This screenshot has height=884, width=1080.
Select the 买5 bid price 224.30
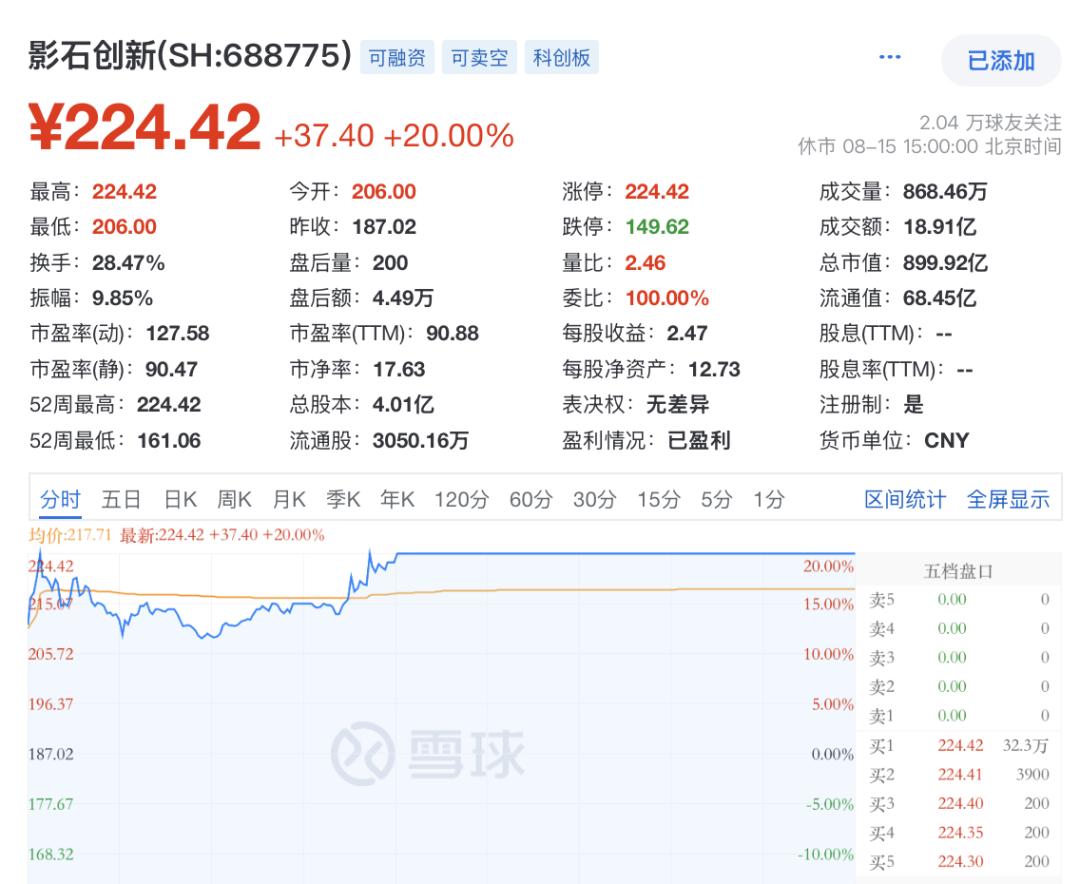[960, 861]
